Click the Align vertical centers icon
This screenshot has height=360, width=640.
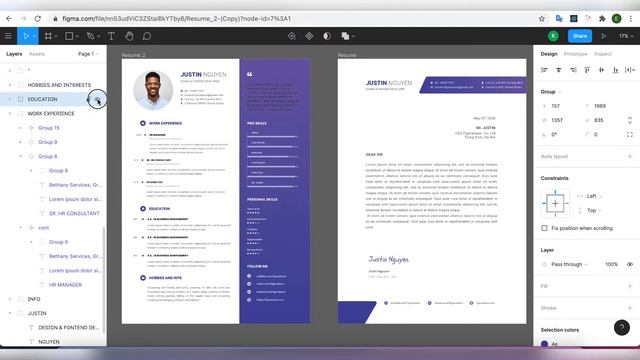pyautogui.click(x=601, y=70)
